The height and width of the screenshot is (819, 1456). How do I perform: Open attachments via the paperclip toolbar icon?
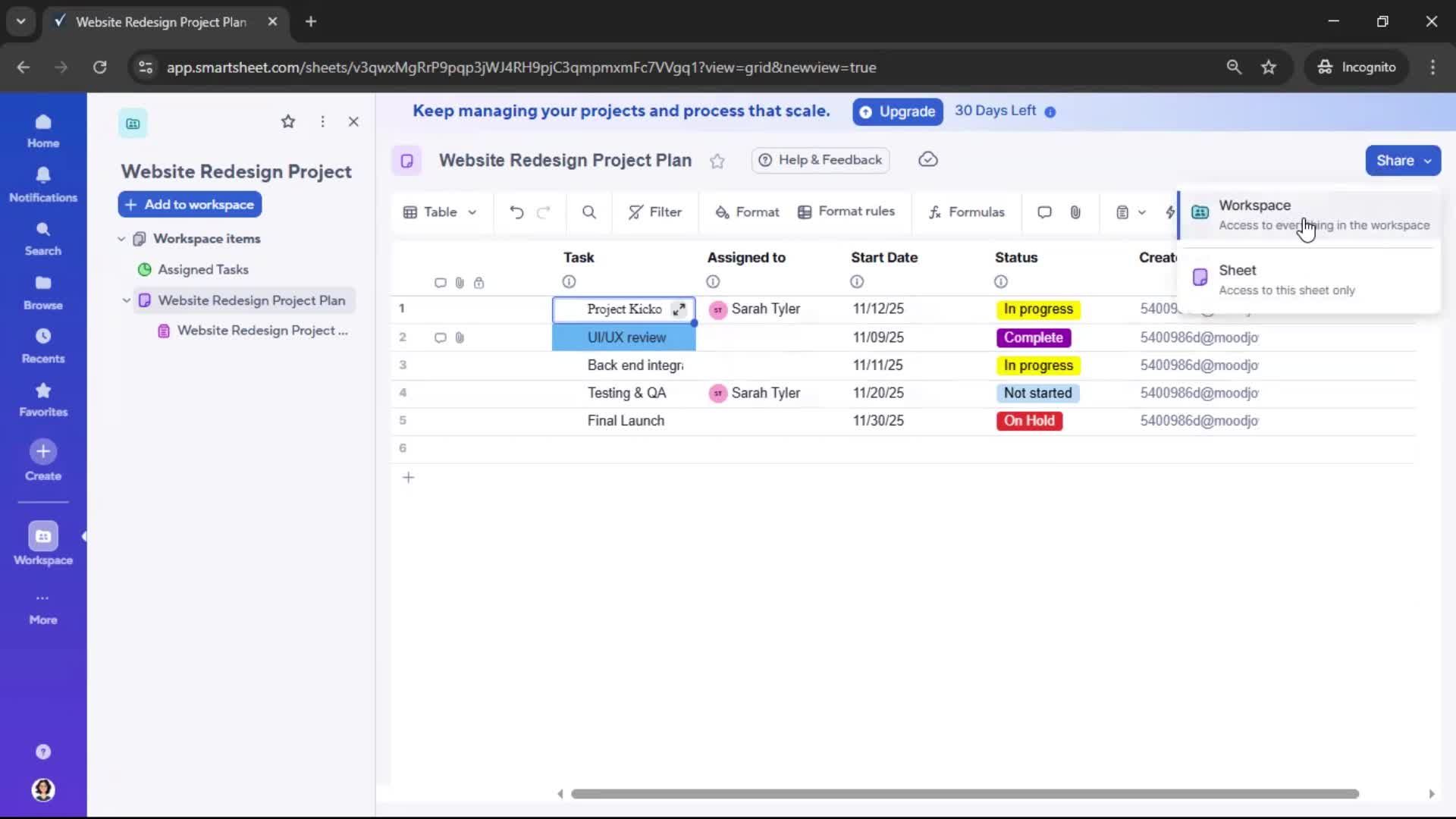[x=1075, y=212]
